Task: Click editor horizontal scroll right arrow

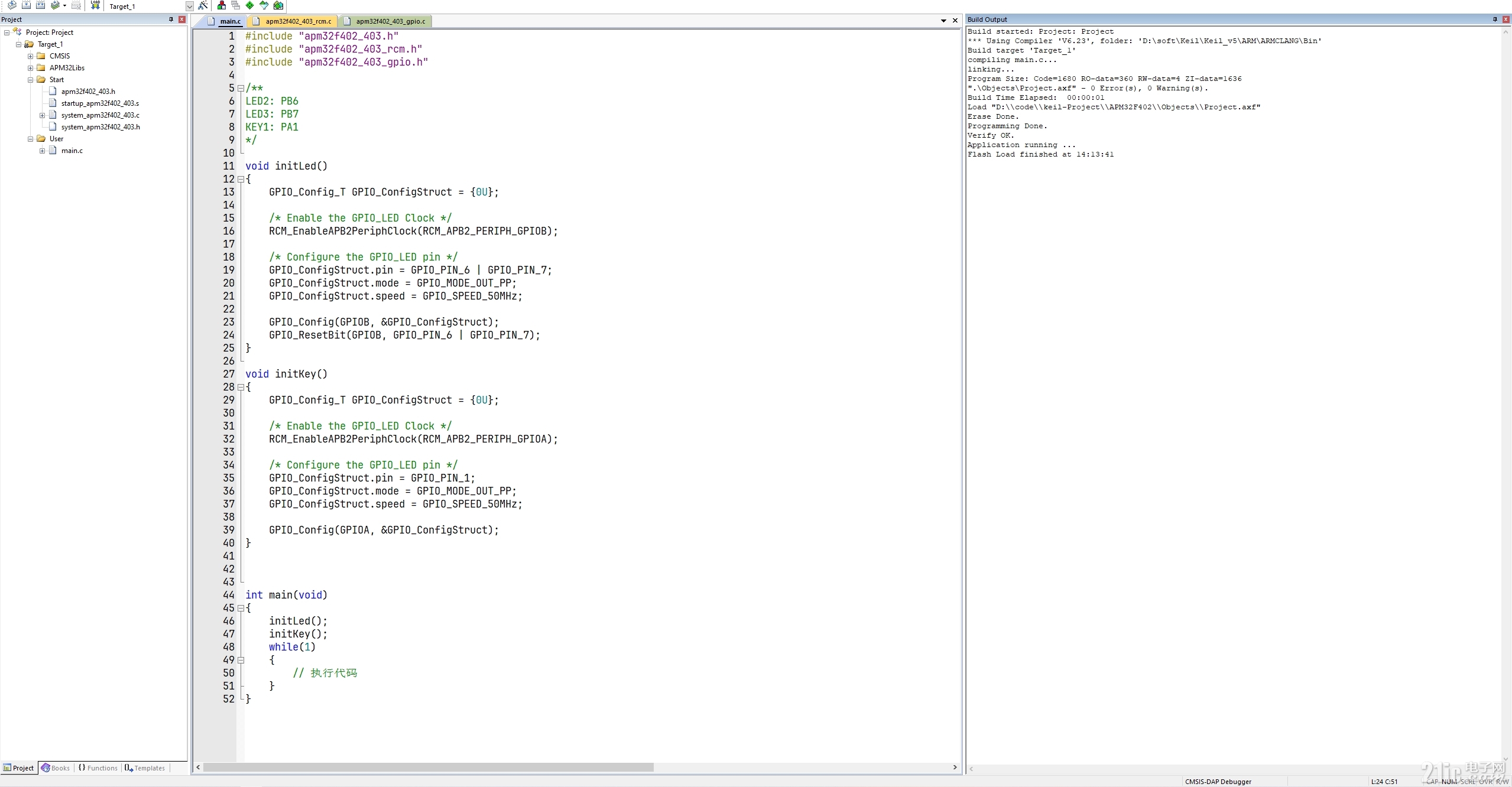Action: point(955,768)
